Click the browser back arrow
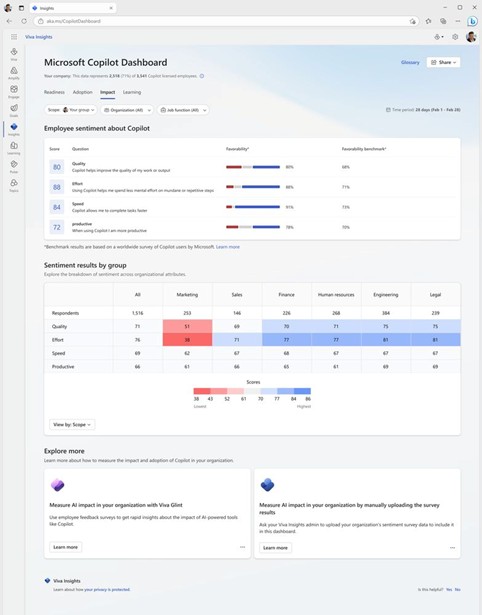The width and height of the screenshot is (482, 615). (9, 21)
